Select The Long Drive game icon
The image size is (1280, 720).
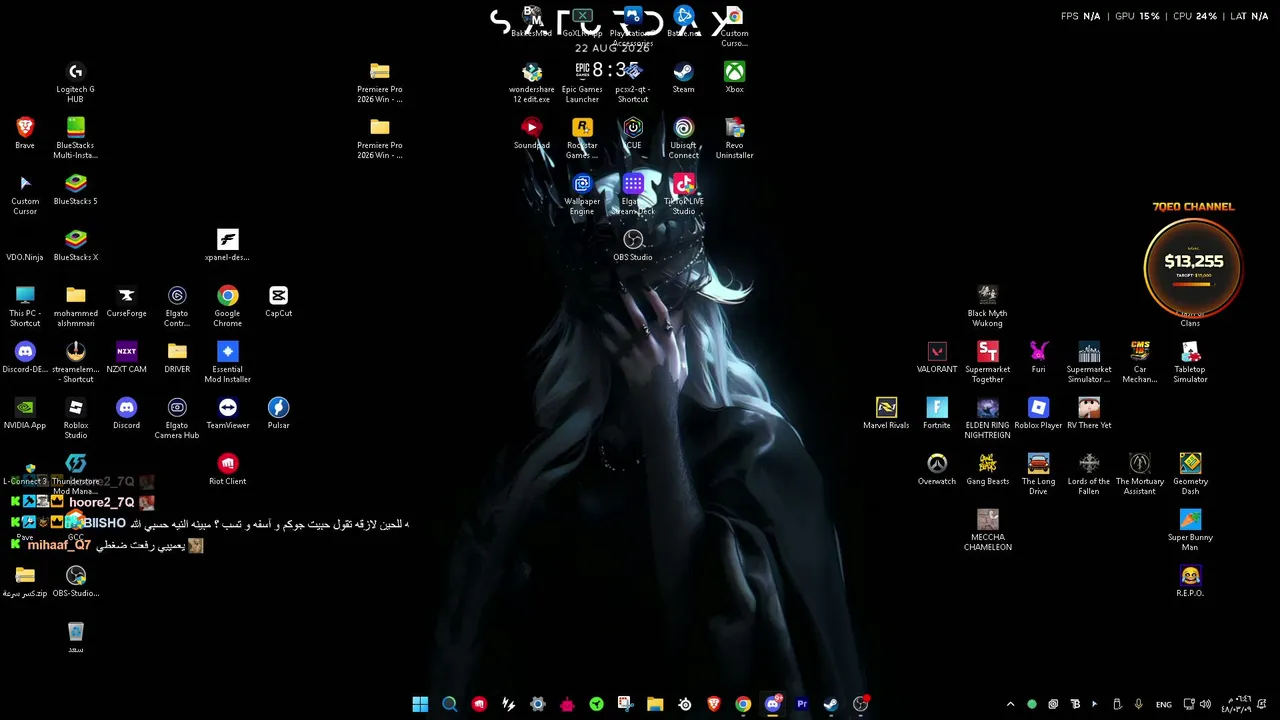pyautogui.click(x=1038, y=473)
